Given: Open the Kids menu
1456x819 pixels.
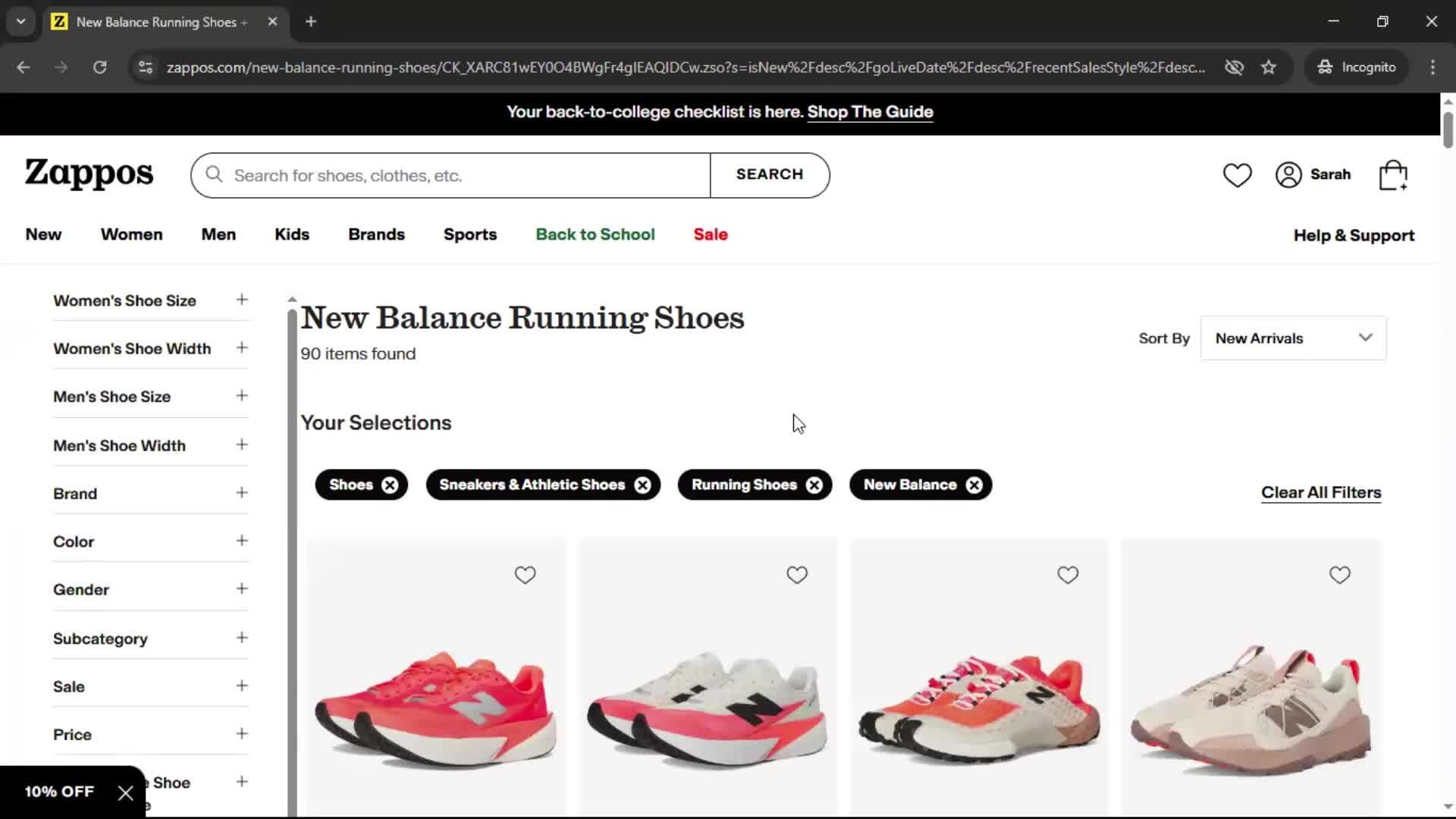Looking at the screenshot, I should (292, 235).
